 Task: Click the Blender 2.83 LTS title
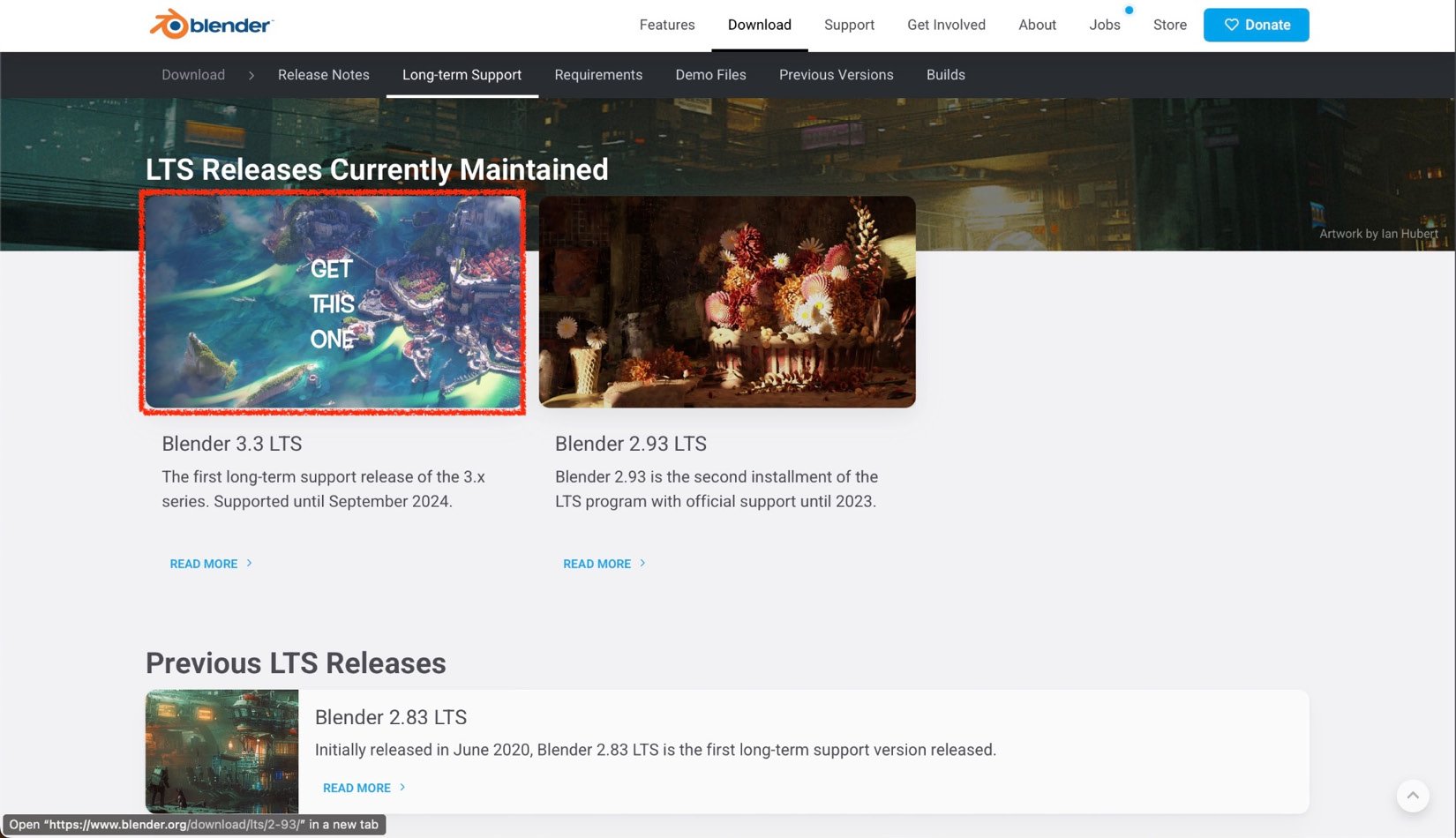[x=391, y=717]
